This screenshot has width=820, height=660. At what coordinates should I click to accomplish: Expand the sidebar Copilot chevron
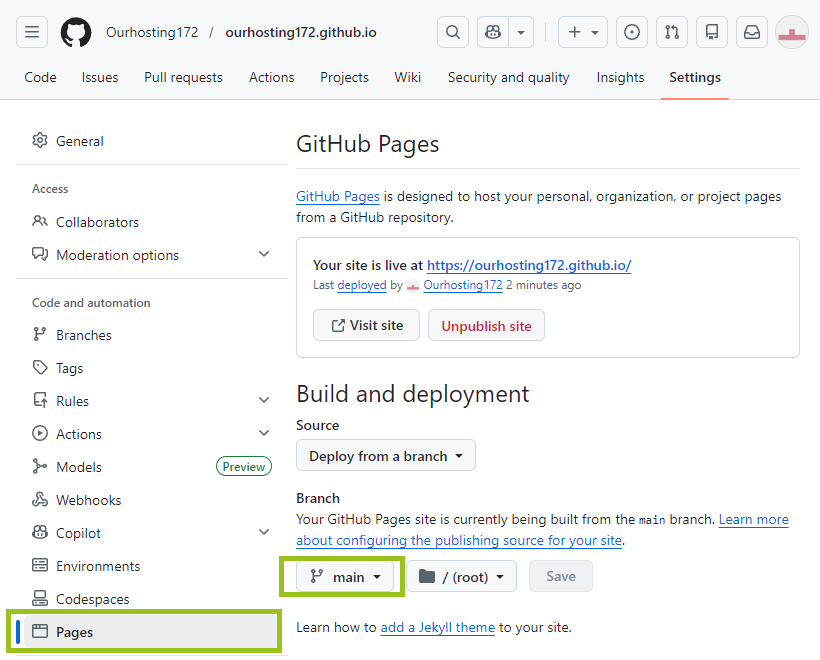point(264,532)
